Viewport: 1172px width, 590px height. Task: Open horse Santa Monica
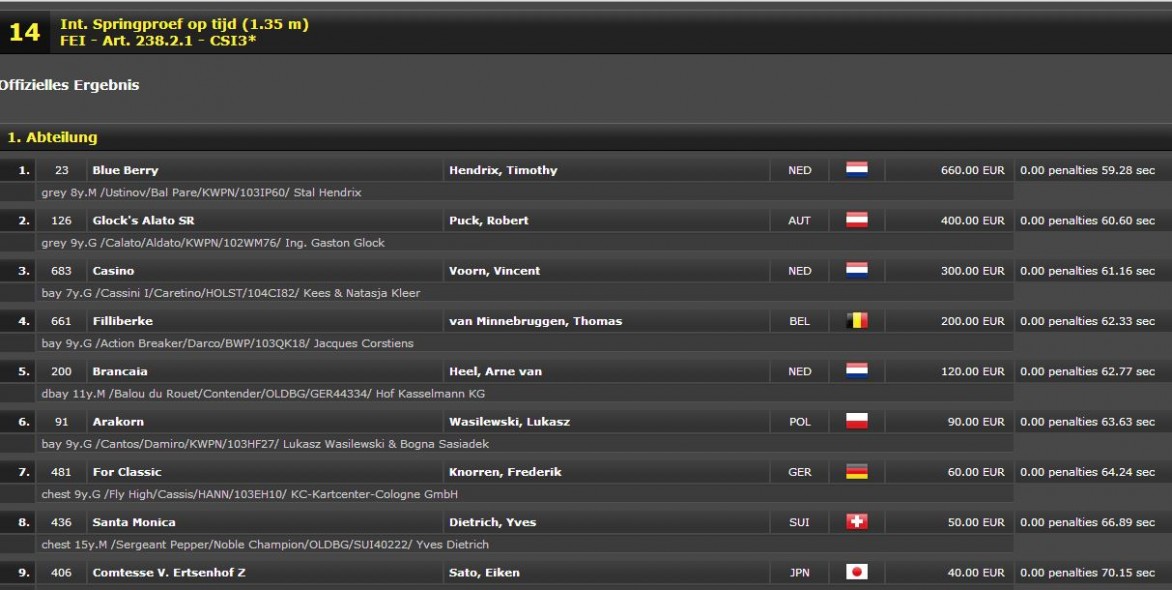(134, 523)
